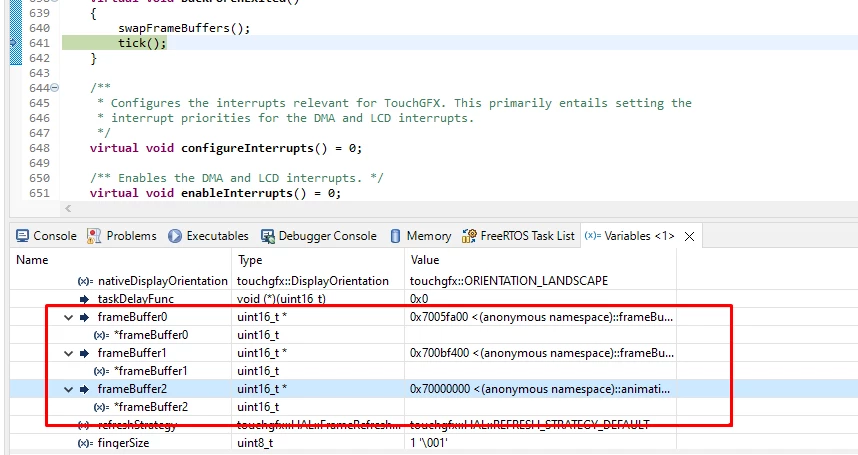The height and width of the screenshot is (455, 858).
Task: Click the fingerSize value 1 '\001'
Action: tap(428, 443)
